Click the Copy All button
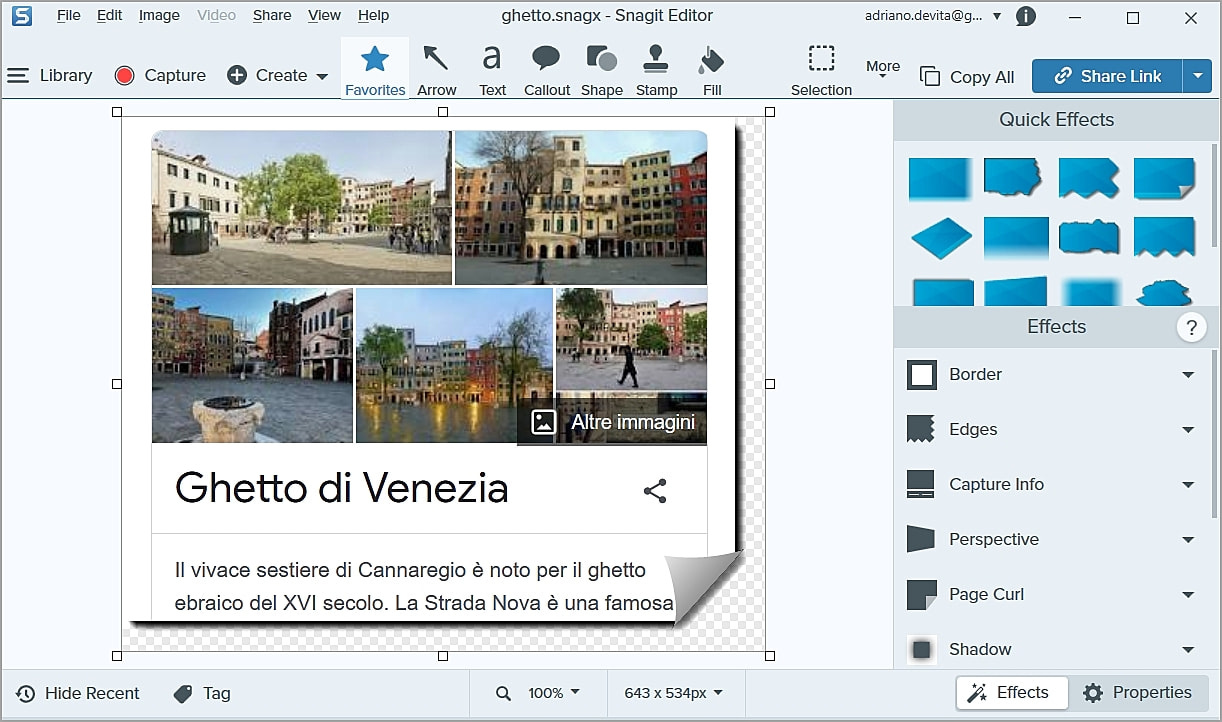The width and height of the screenshot is (1222, 722). tap(967, 77)
